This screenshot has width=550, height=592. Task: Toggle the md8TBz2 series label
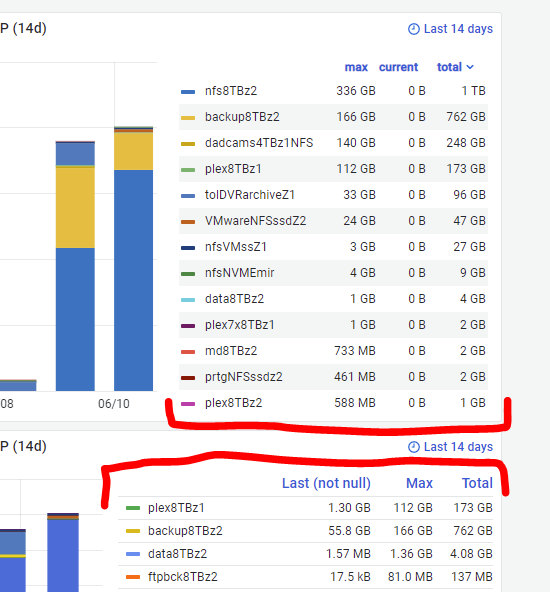click(x=231, y=351)
